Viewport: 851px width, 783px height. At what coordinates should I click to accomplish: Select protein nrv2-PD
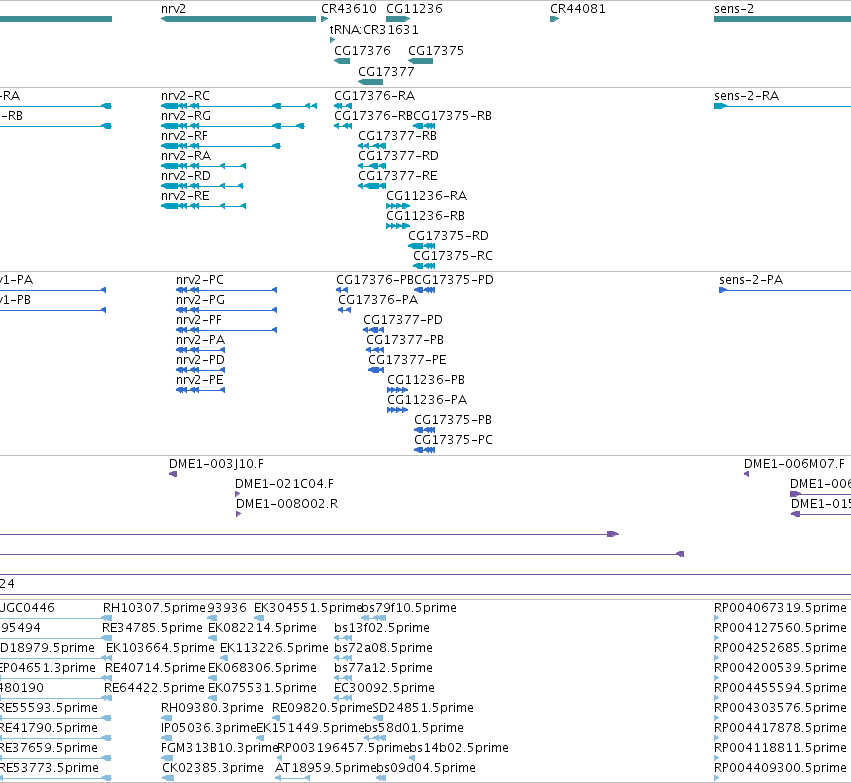point(200,361)
